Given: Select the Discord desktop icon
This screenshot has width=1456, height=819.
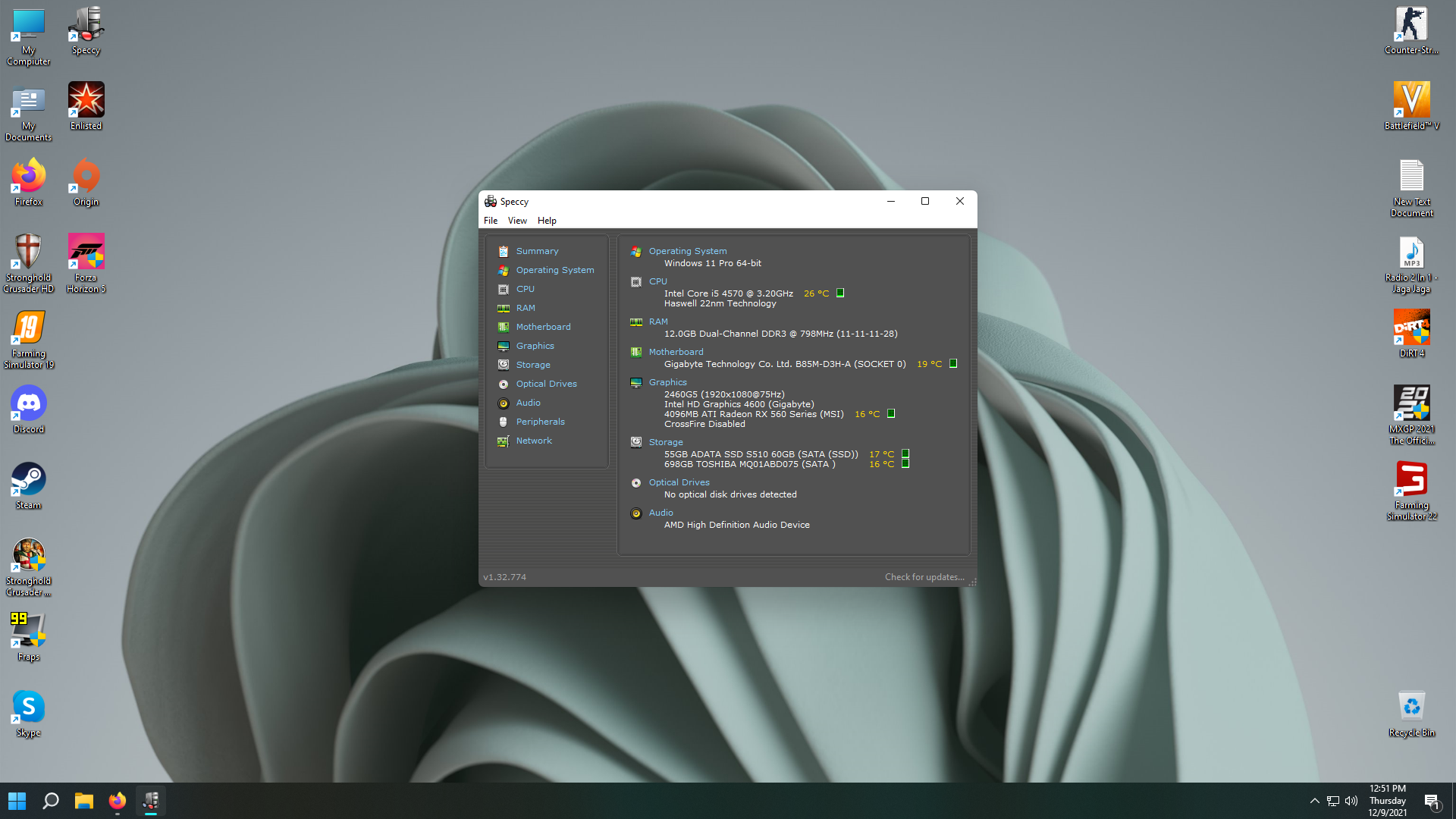Looking at the screenshot, I should click(x=28, y=409).
